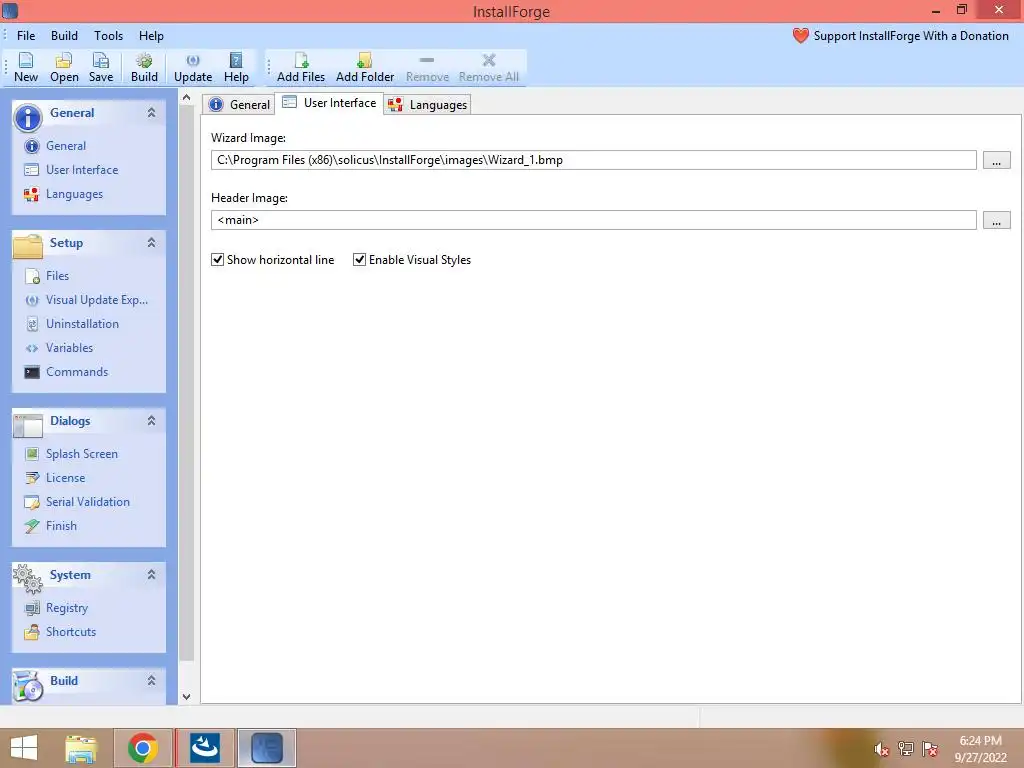Open the Tools menu
Viewport: 1024px width, 768px height.
(108, 36)
